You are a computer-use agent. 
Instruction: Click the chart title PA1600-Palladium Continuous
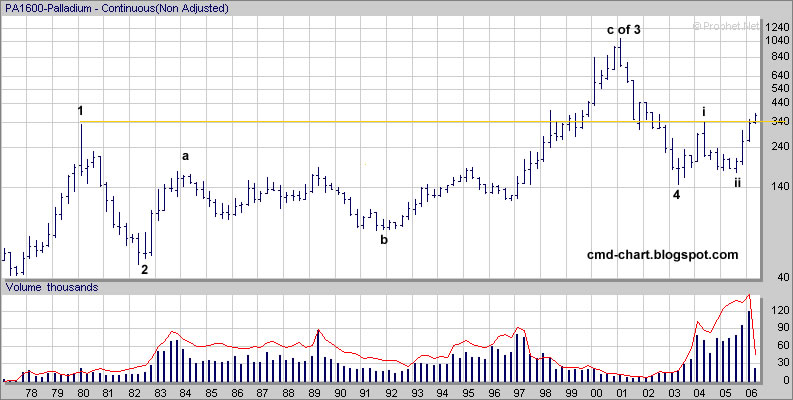[116, 8]
